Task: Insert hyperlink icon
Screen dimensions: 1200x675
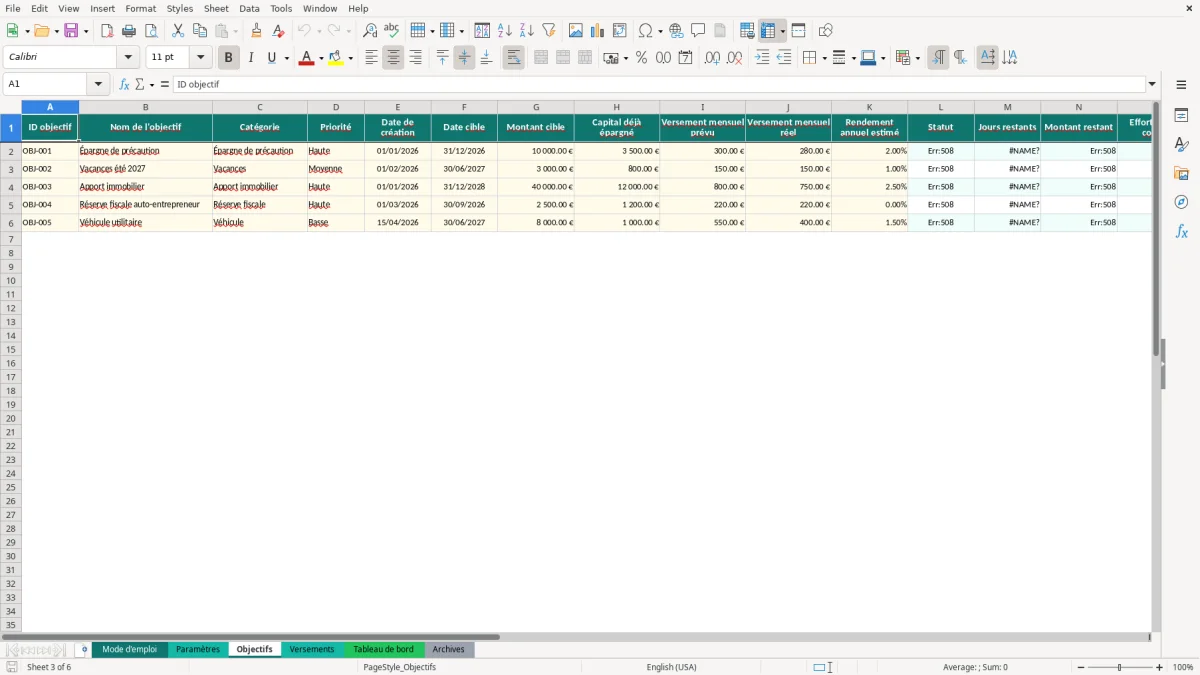Action: 676,31
